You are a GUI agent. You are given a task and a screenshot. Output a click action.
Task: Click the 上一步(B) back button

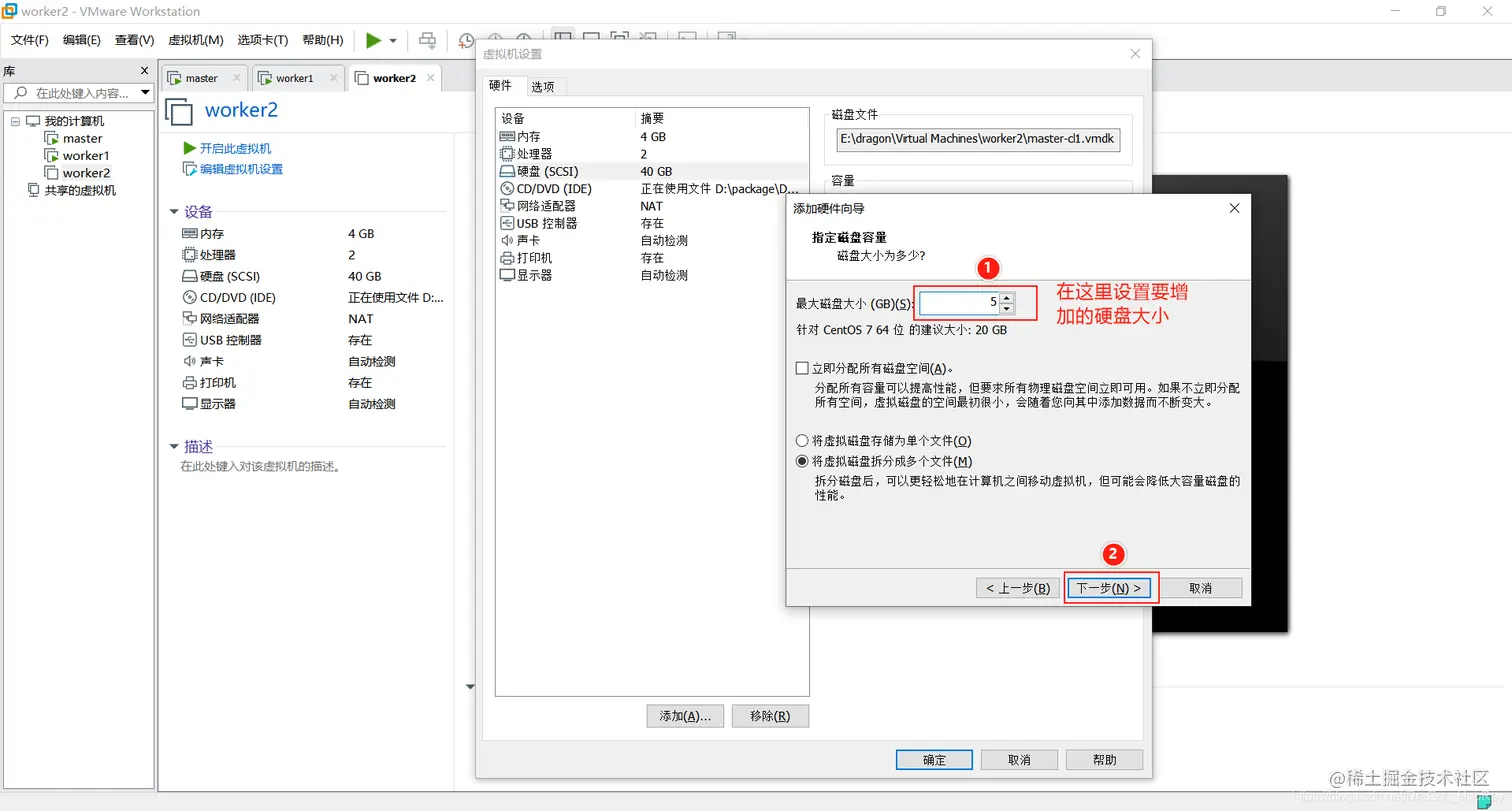click(x=1017, y=588)
